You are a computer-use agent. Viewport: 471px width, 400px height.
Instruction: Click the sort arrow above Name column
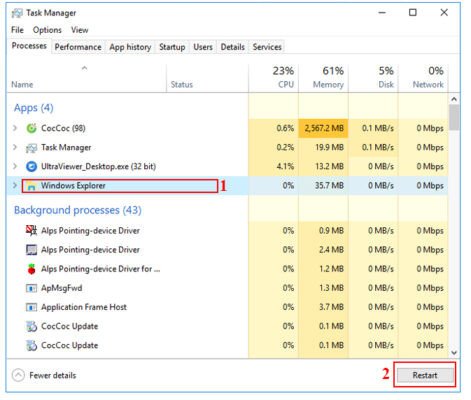click(x=85, y=68)
